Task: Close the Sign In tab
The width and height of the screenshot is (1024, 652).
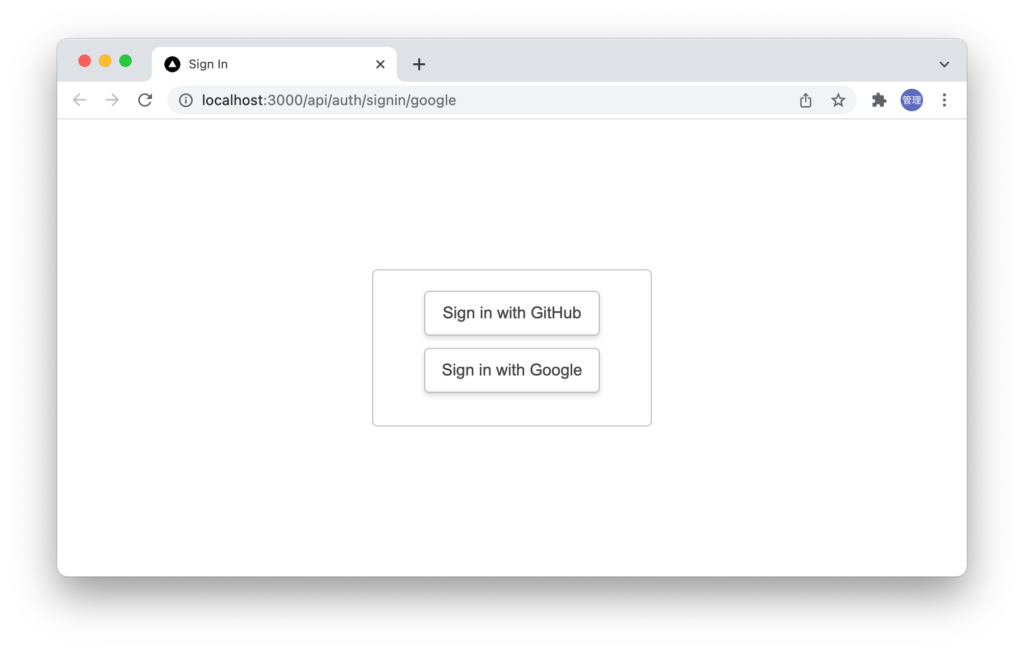Action: tap(380, 64)
